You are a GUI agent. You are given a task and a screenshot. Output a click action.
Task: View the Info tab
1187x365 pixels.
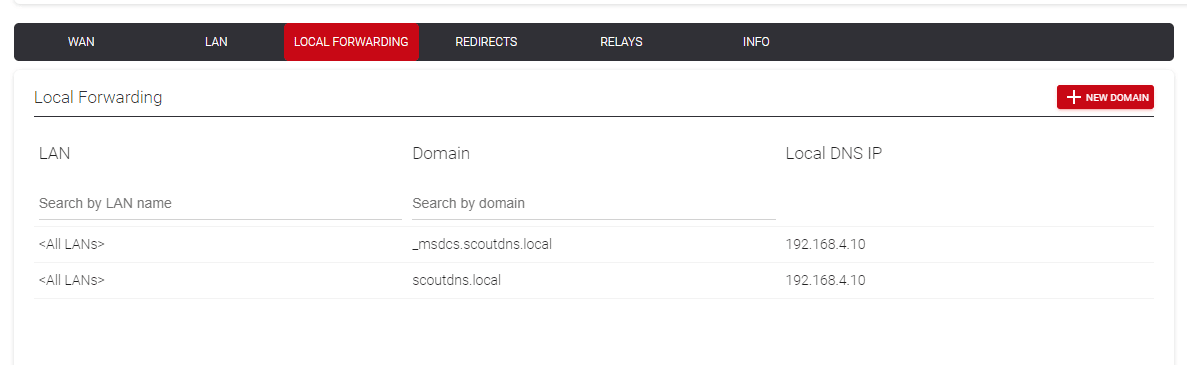pos(756,42)
